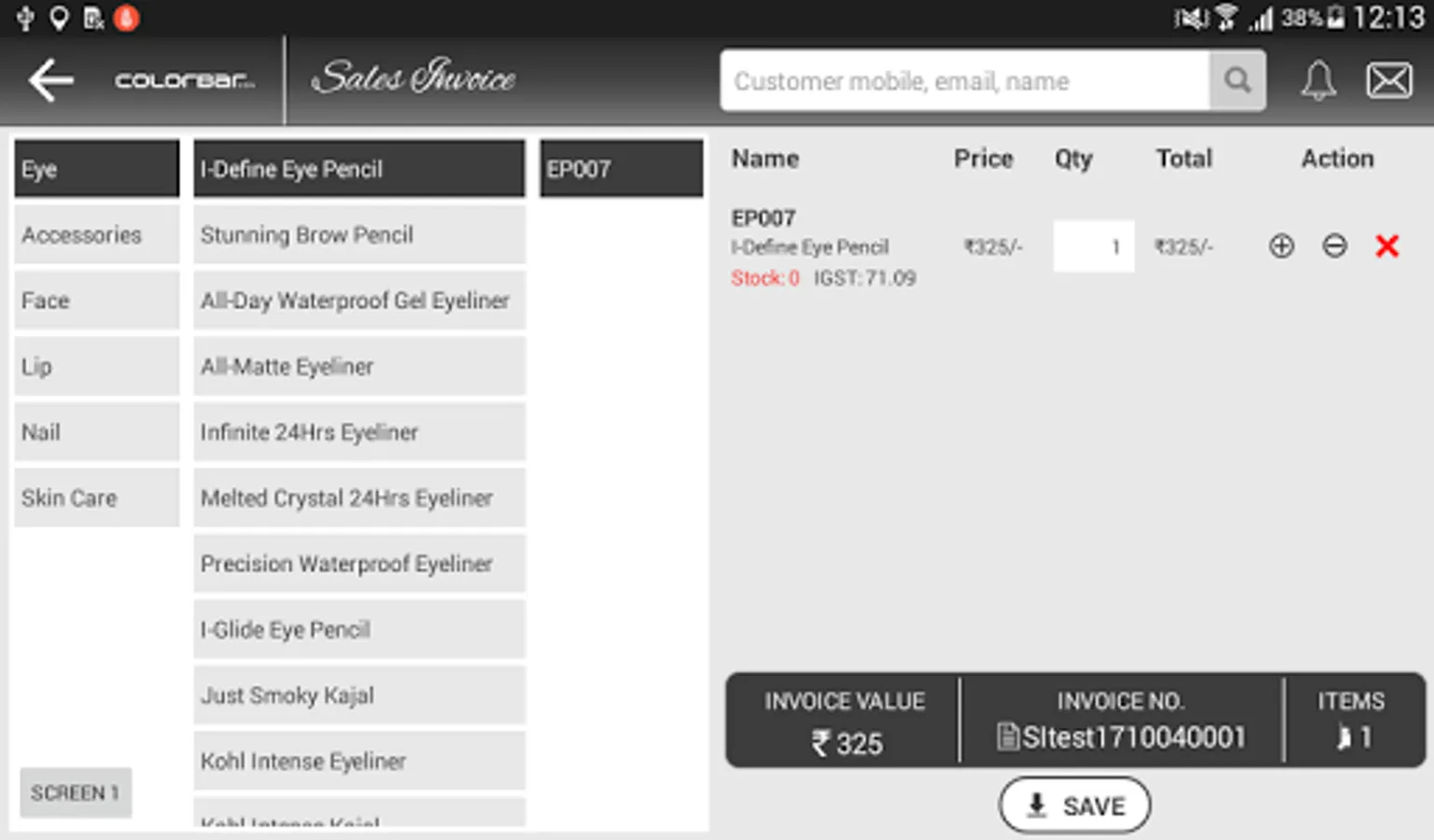Tap the items count icon
The image size is (1434, 840).
pyautogui.click(x=1343, y=738)
